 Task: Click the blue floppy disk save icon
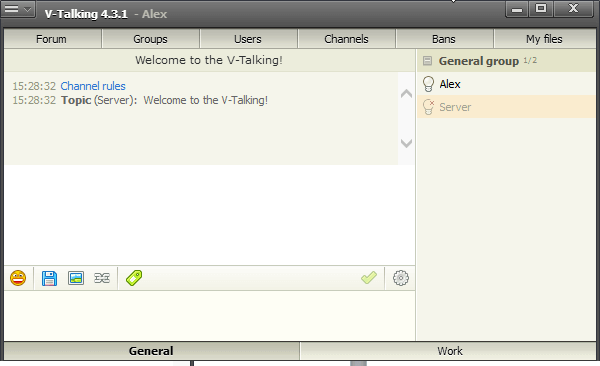tap(49, 278)
